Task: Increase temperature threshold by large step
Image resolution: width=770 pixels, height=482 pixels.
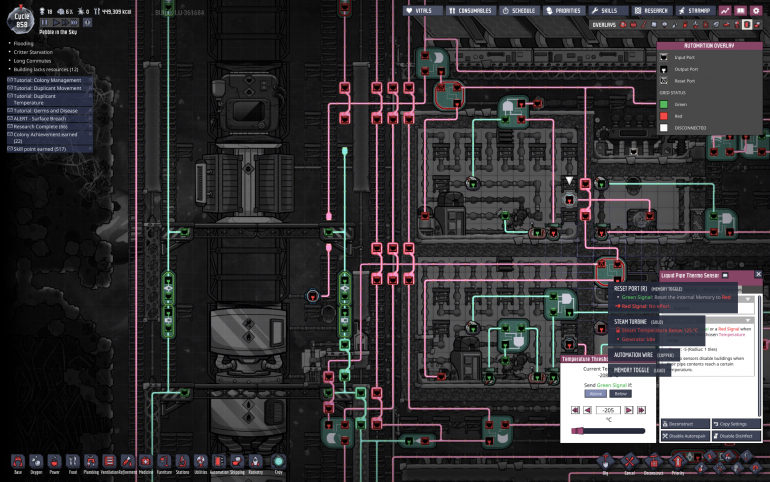Action: click(x=641, y=410)
